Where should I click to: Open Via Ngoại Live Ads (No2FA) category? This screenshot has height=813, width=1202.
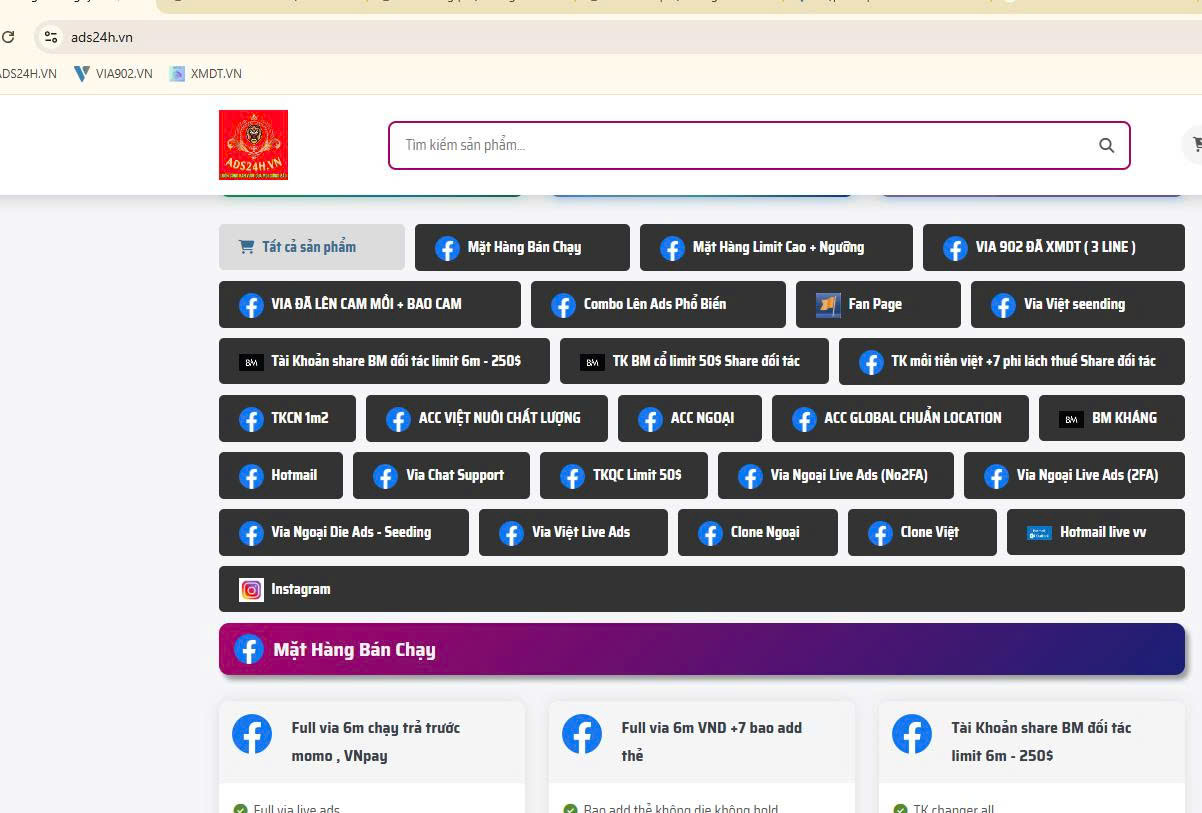836,475
